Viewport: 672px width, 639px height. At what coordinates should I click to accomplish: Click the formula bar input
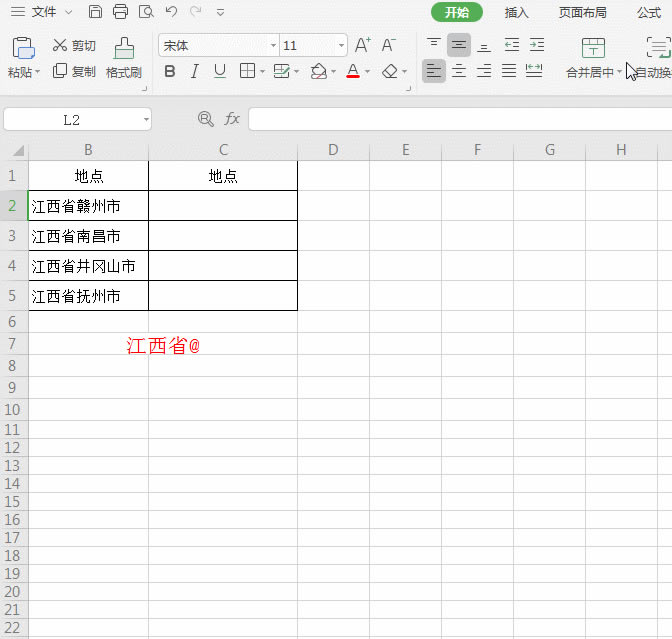tap(460, 119)
